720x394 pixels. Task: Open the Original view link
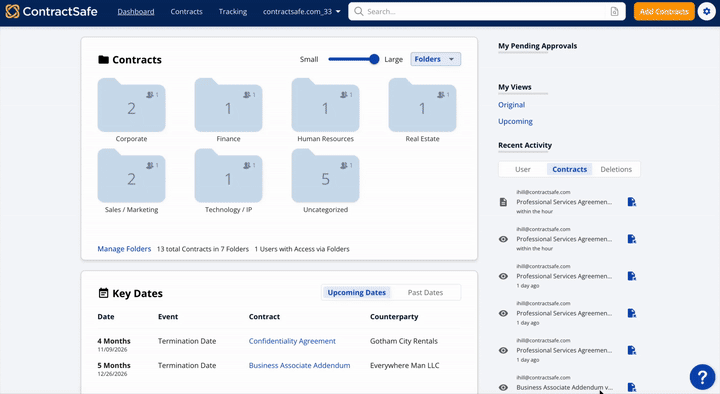tap(512, 105)
